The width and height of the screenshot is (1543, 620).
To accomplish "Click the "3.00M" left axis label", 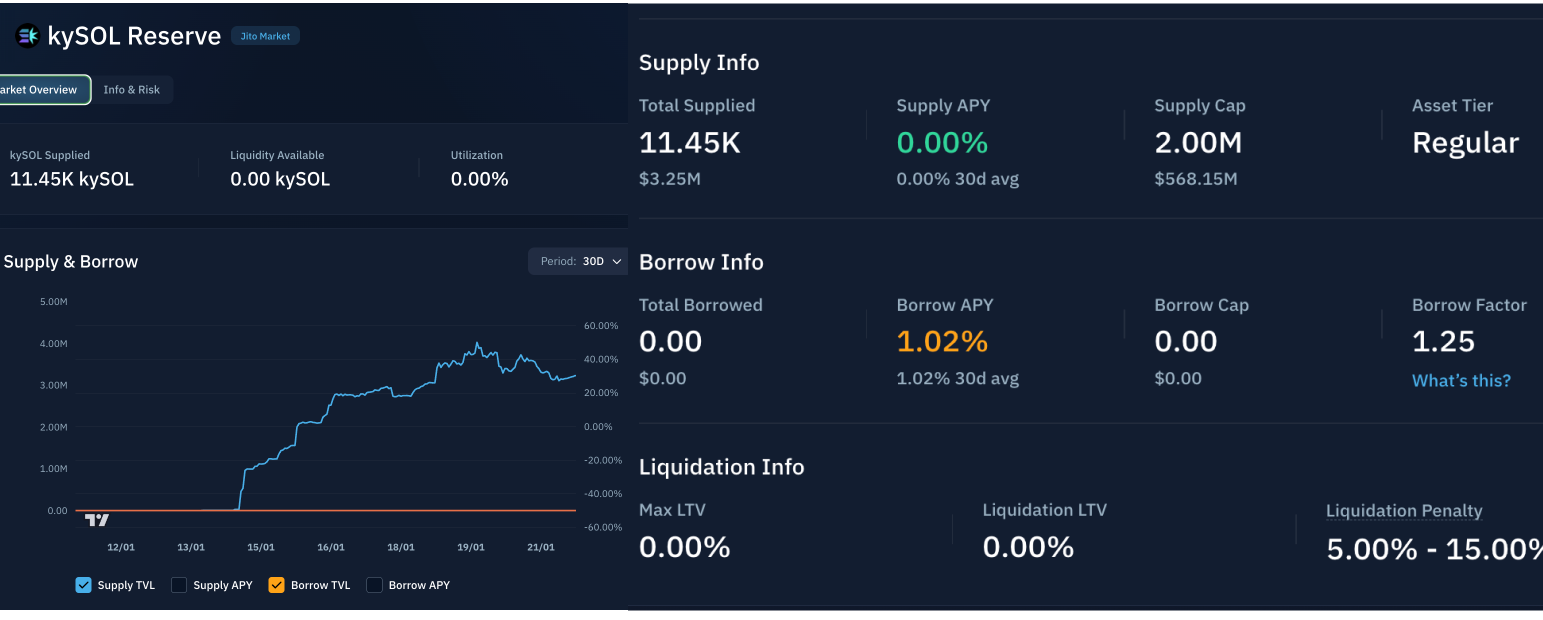I will [54, 385].
